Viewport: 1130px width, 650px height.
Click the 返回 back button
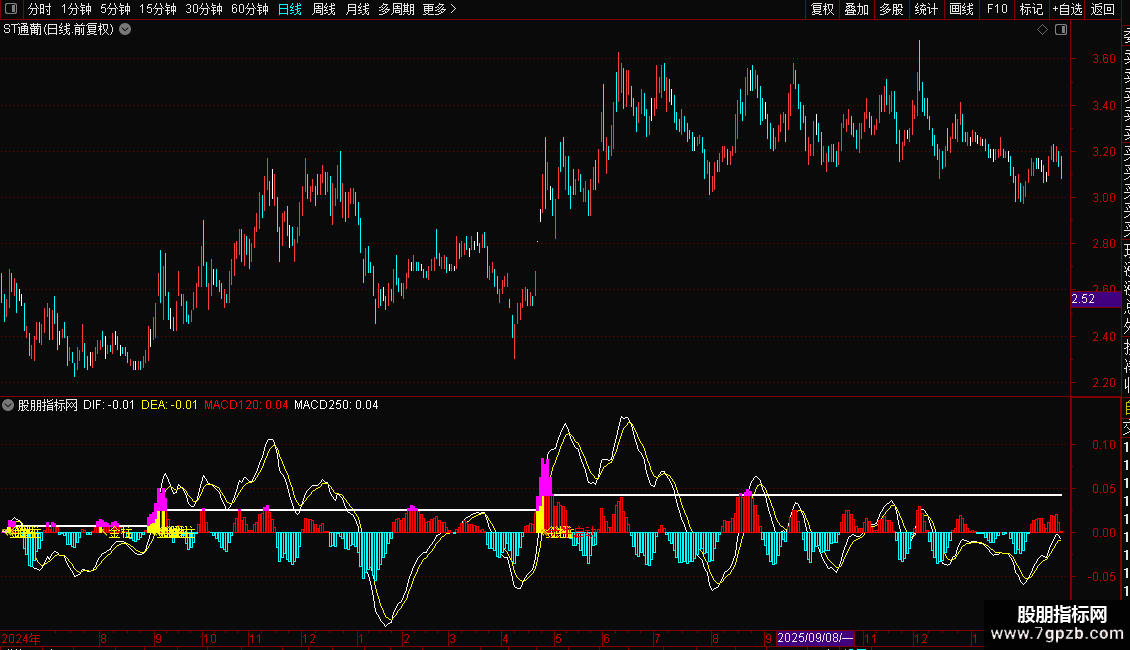(x=1103, y=9)
